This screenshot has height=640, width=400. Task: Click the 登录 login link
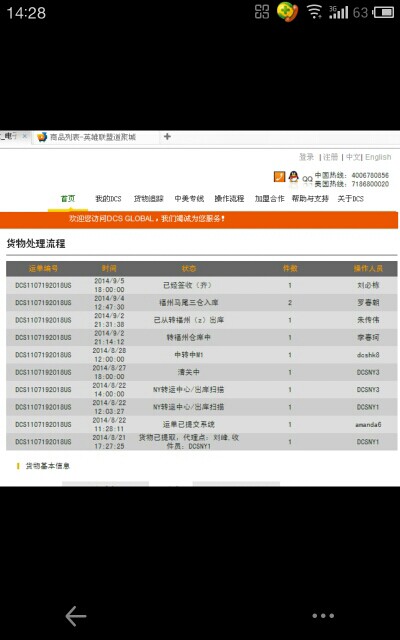coord(307,157)
